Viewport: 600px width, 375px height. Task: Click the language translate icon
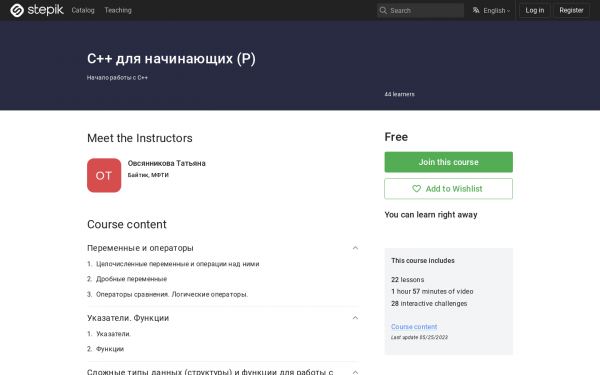tap(476, 10)
